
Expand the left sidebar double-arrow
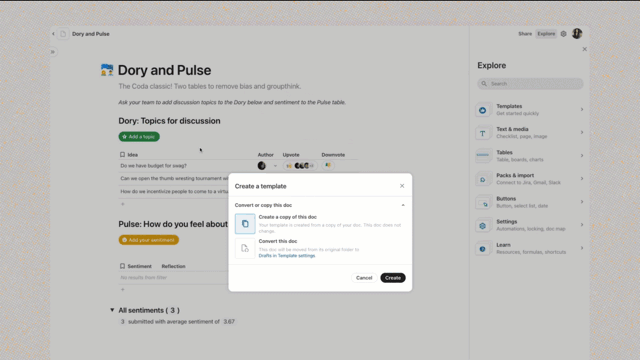(53, 52)
